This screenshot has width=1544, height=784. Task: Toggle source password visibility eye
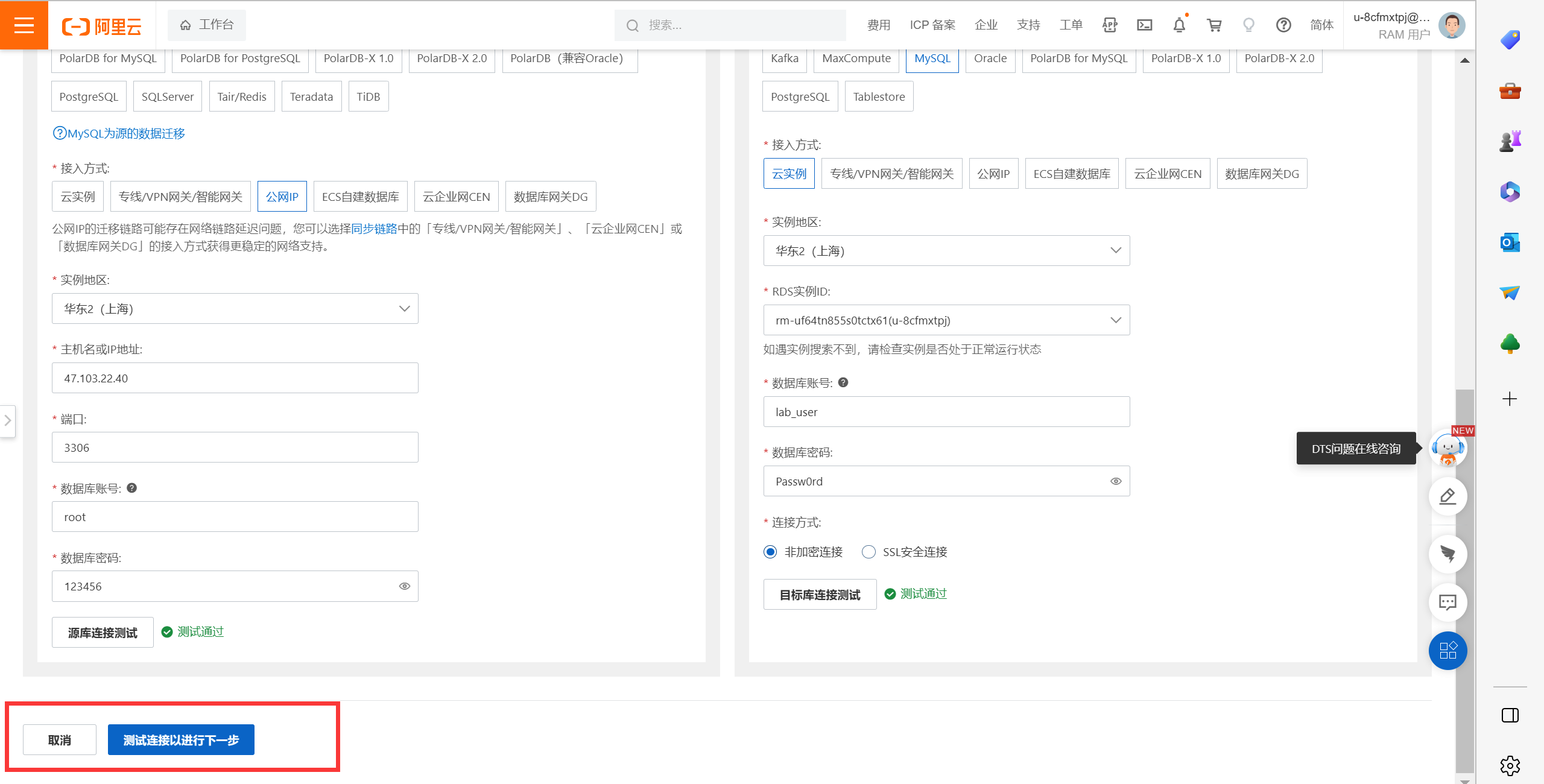(405, 586)
